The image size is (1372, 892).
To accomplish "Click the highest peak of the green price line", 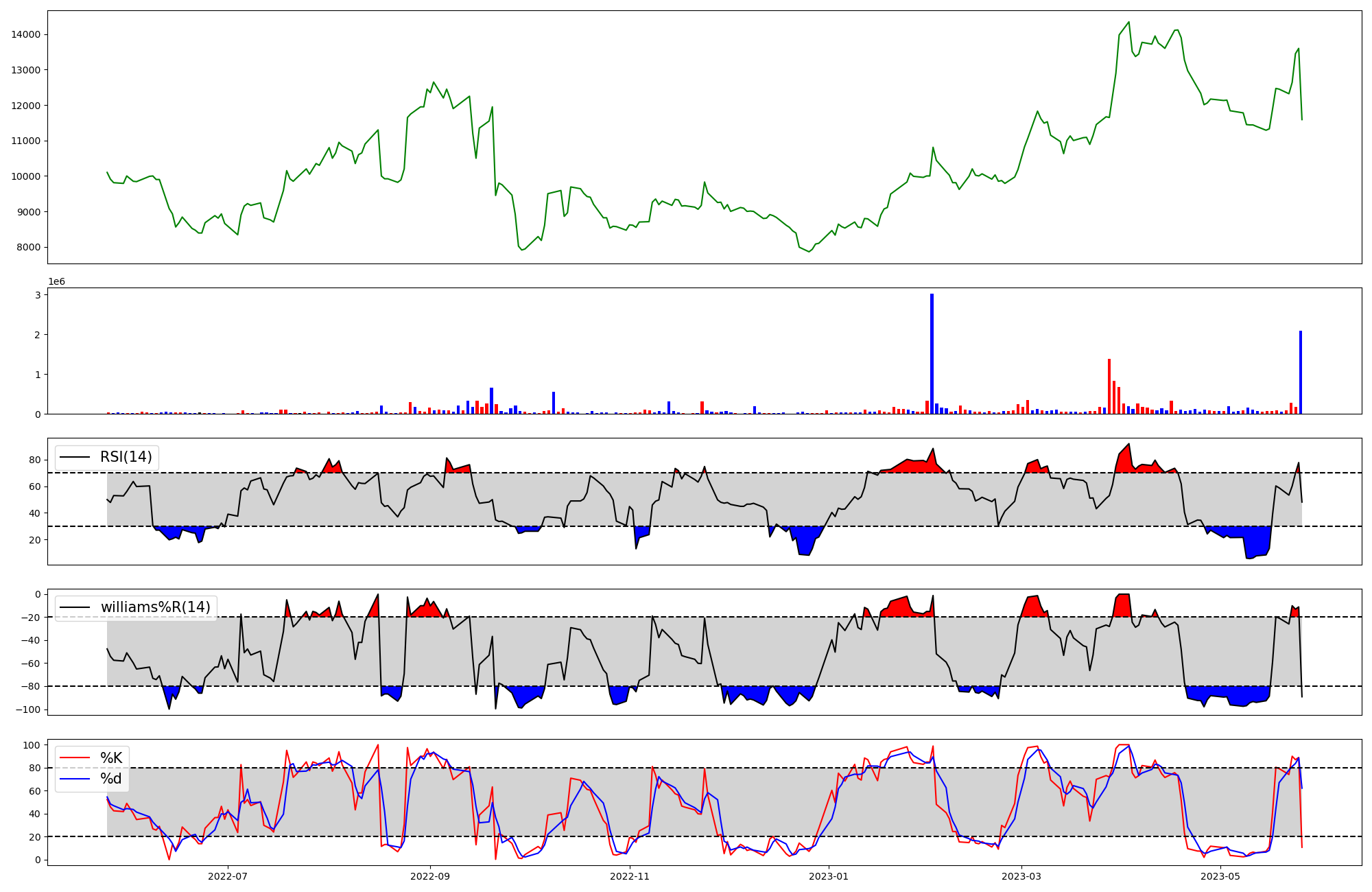I will pos(1128,22).
